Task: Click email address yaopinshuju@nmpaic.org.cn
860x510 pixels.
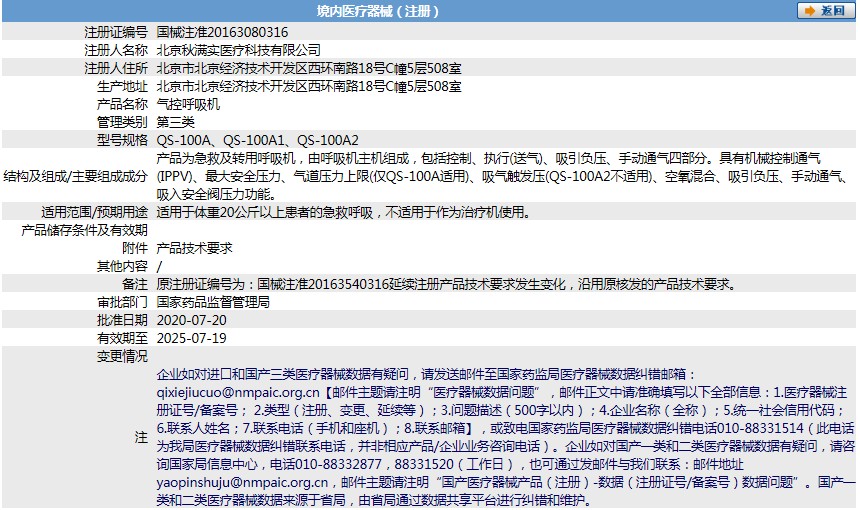Action: click(242, 483)
